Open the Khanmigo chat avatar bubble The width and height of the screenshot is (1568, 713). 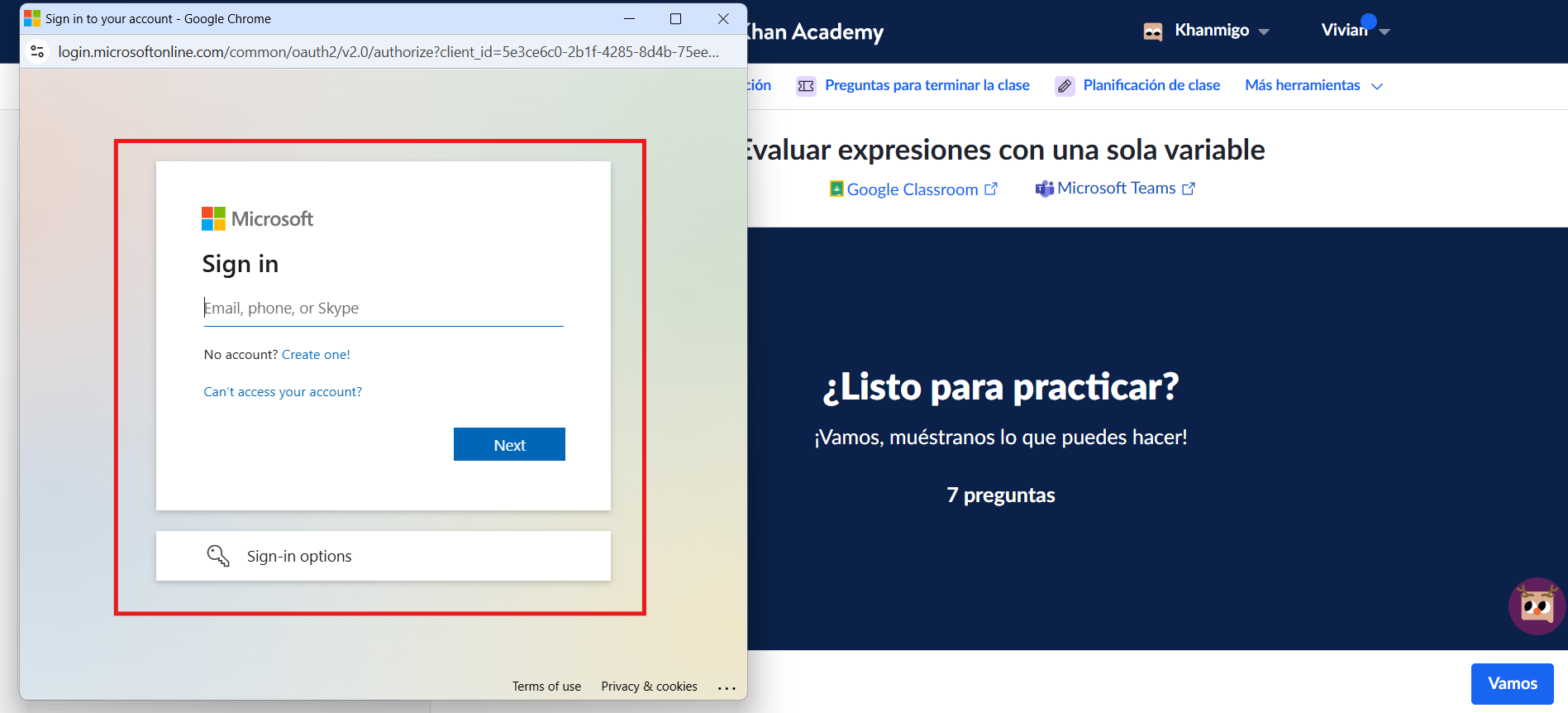1537,606
